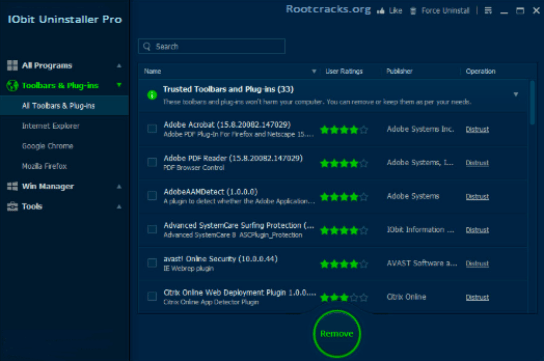Viewport: 544px width, 361px height.
Task: Click the Force Uninstall trash icon
Action: [413, 11]
